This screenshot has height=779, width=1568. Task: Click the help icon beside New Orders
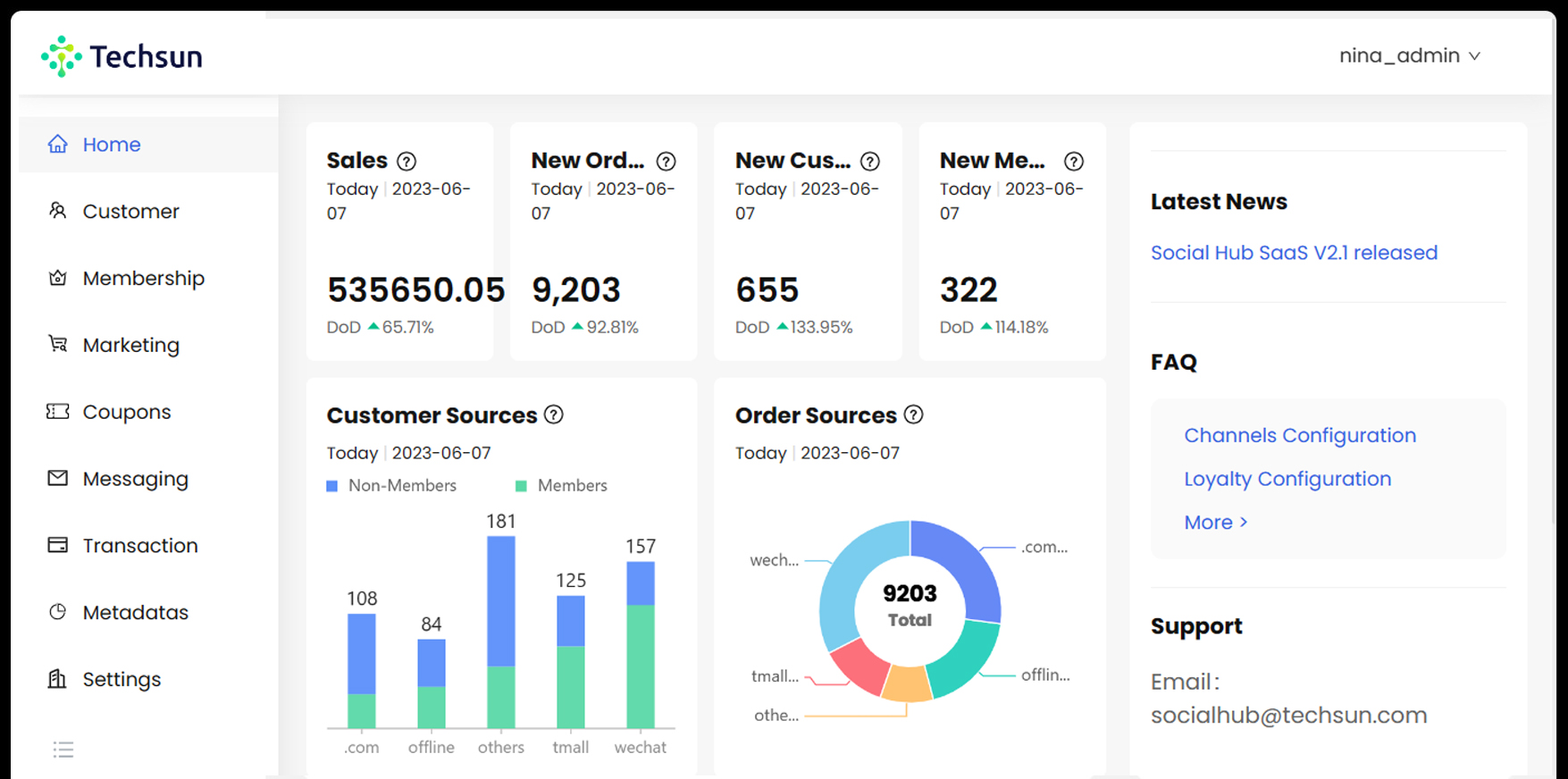click(x=666, y=162)
